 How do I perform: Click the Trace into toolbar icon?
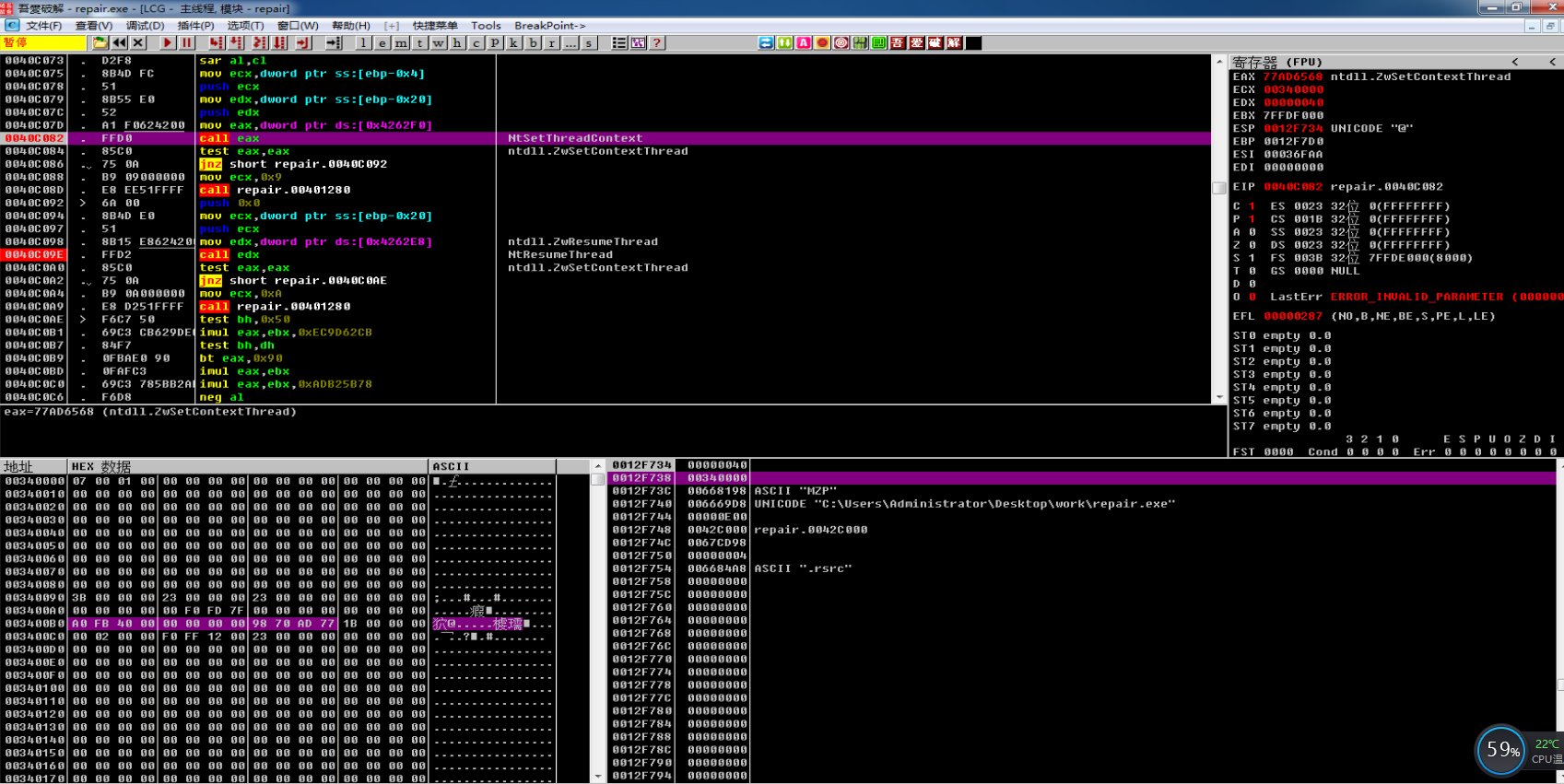[x=259, y=42]
